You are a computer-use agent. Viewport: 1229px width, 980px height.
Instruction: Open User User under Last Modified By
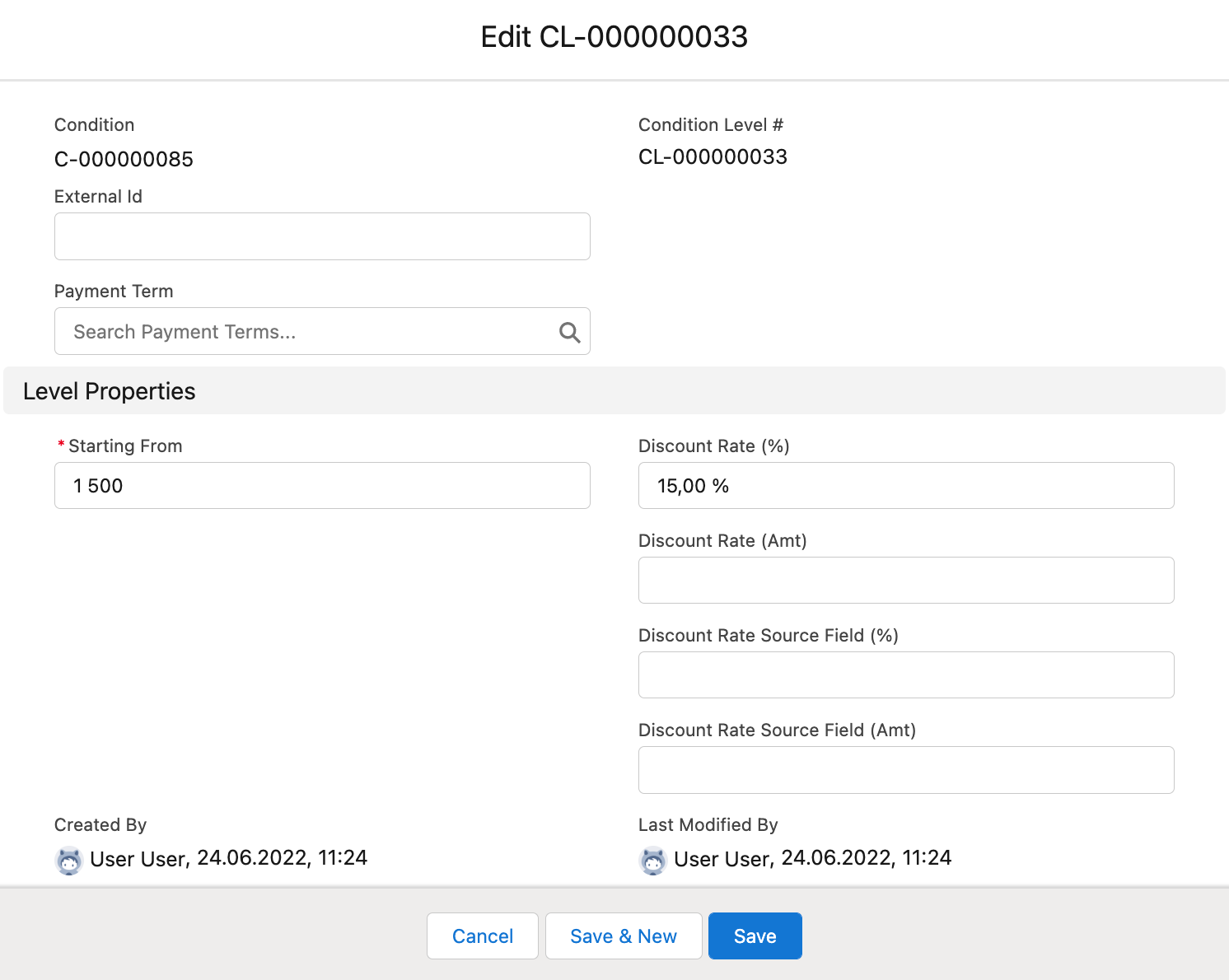click(722, 859)
